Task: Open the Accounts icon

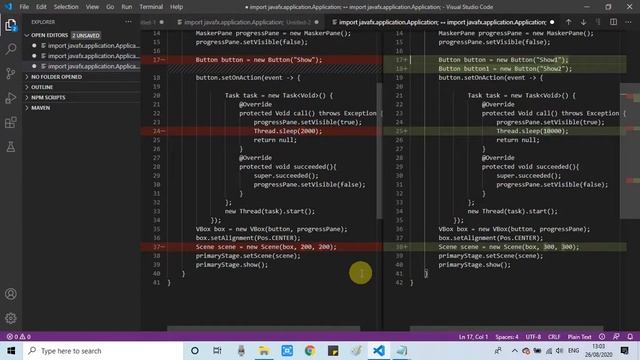Action: tap(11, 294)
